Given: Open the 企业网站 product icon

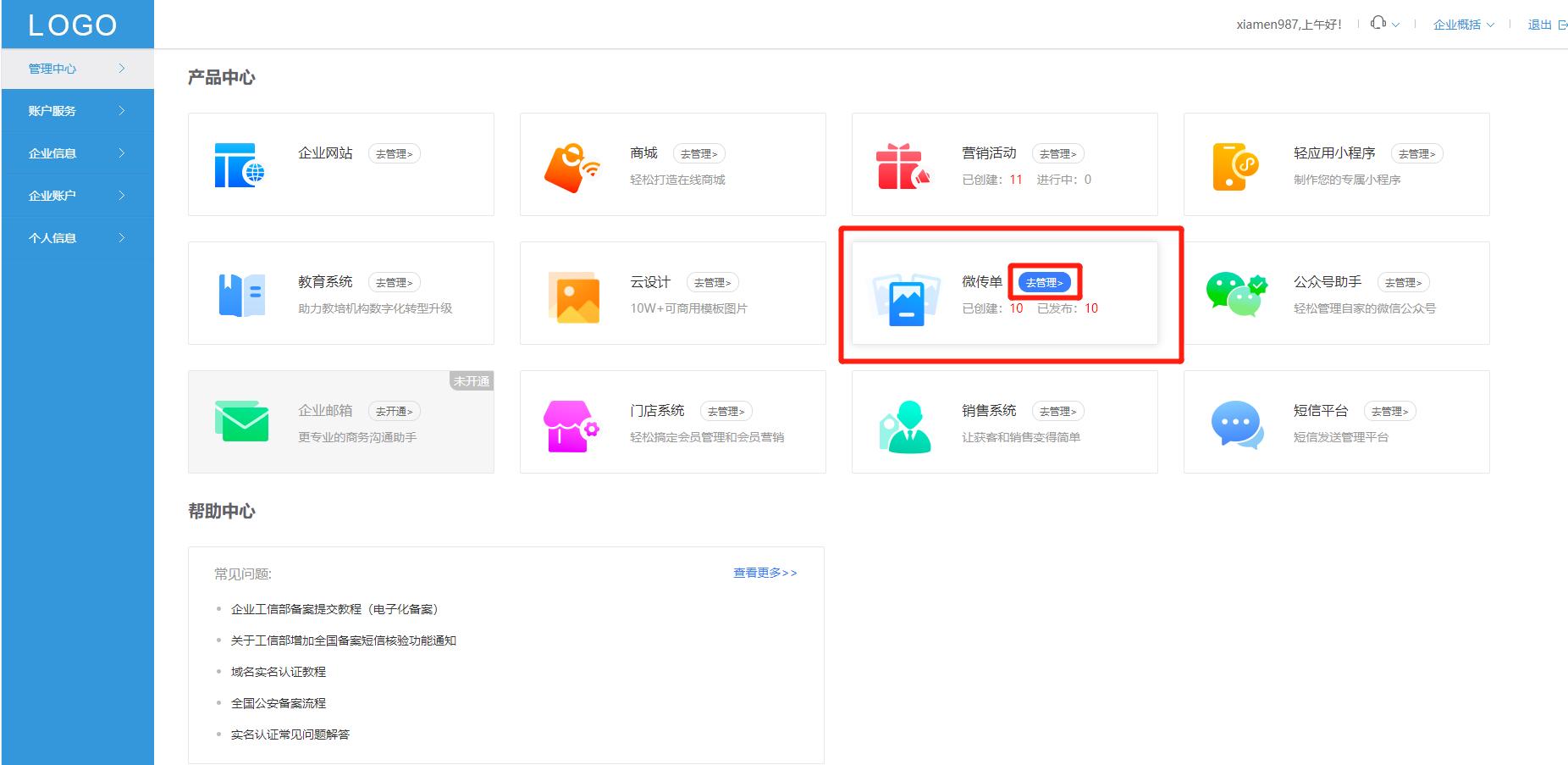Looking at the screenshot, I should pyautogui.click(x=240, y=164).
